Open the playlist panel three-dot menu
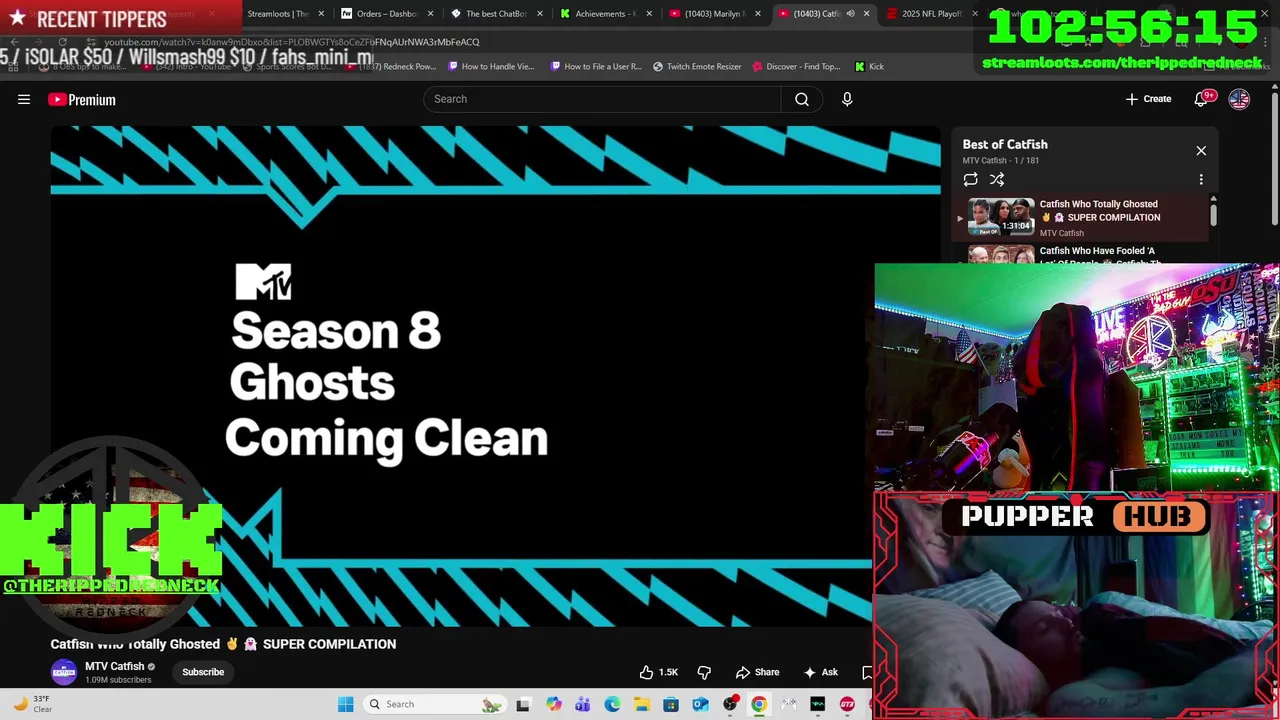The height and width of the screenshot is (720, 1280). tap(1201, 180)
